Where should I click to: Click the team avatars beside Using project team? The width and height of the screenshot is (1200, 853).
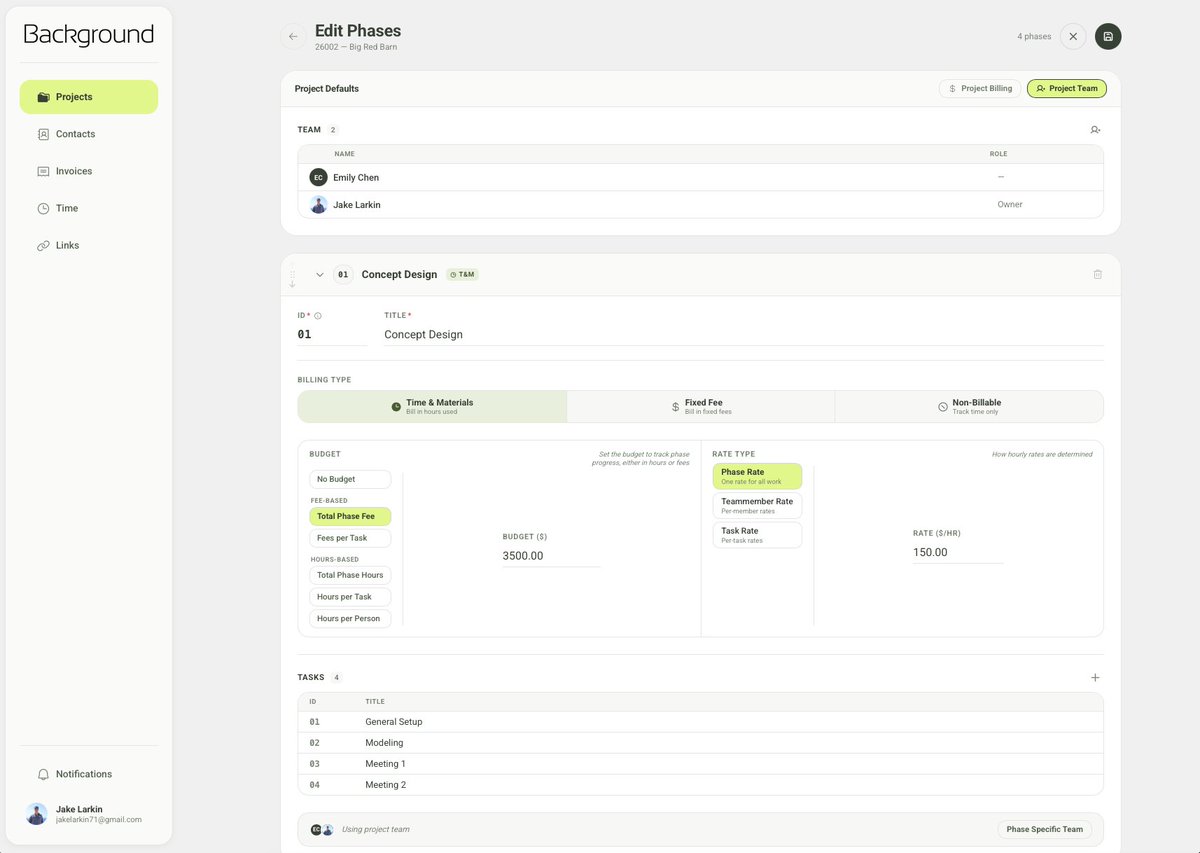point(322,829)
